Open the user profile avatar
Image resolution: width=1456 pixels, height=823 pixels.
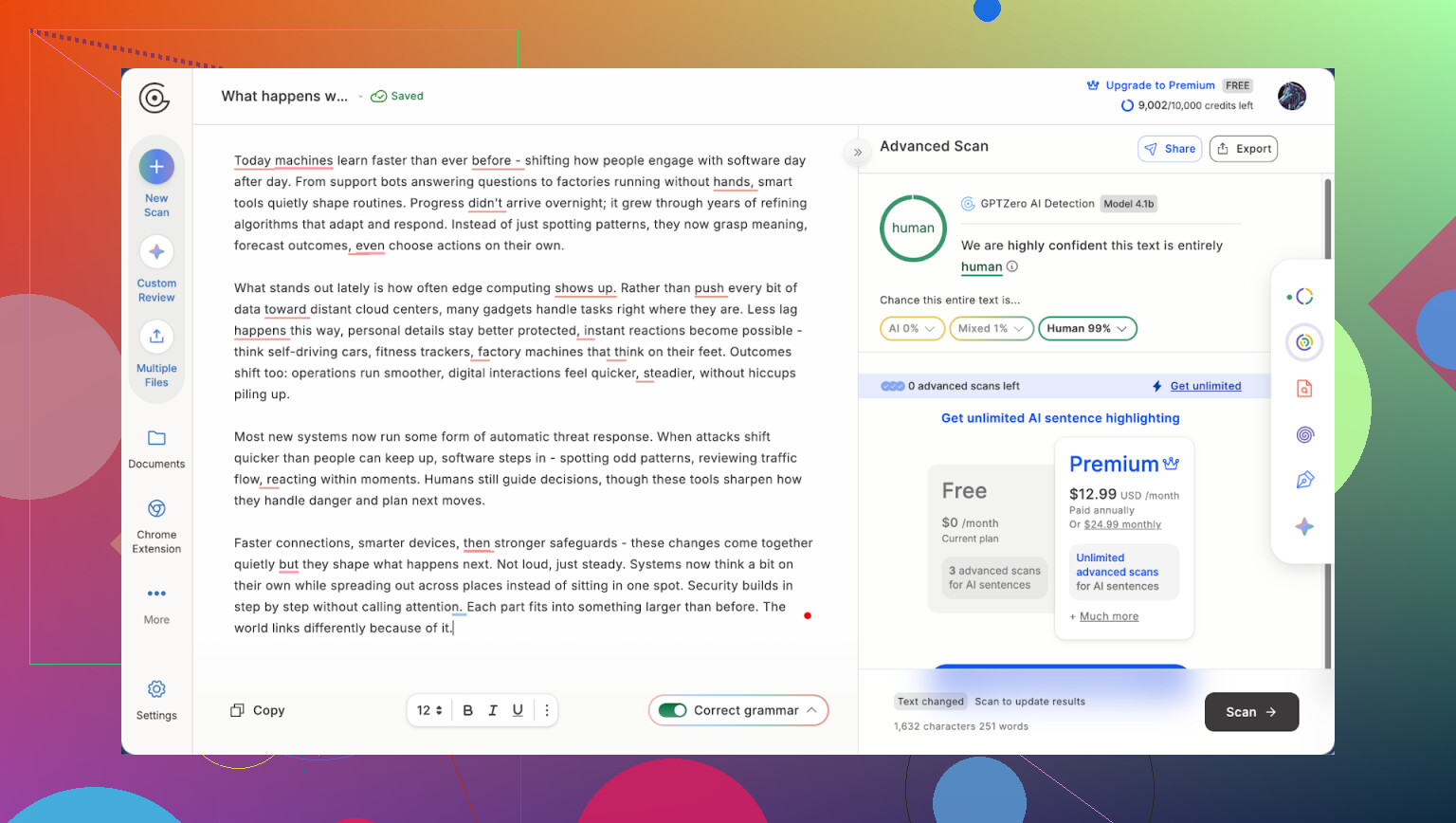point(1291,96)
